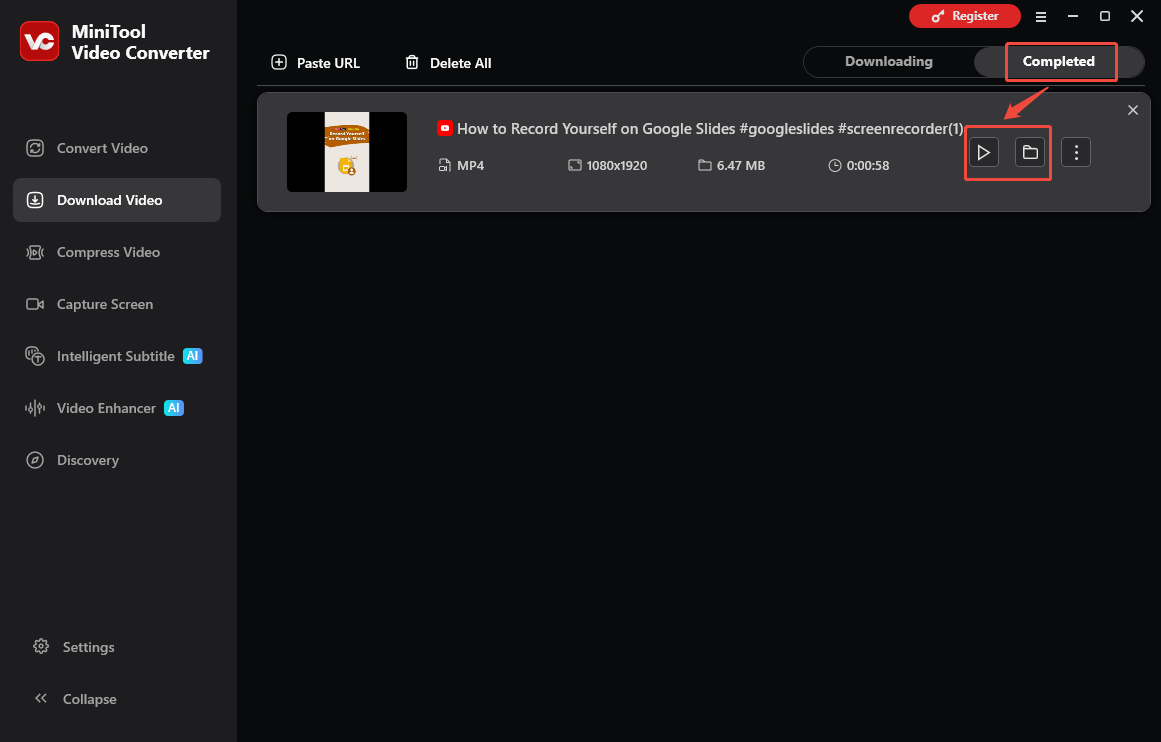The height and width of the screenshot is (742, 1161).
Task: Click the key icon in Register button
Action: click(x=937, y=16)
